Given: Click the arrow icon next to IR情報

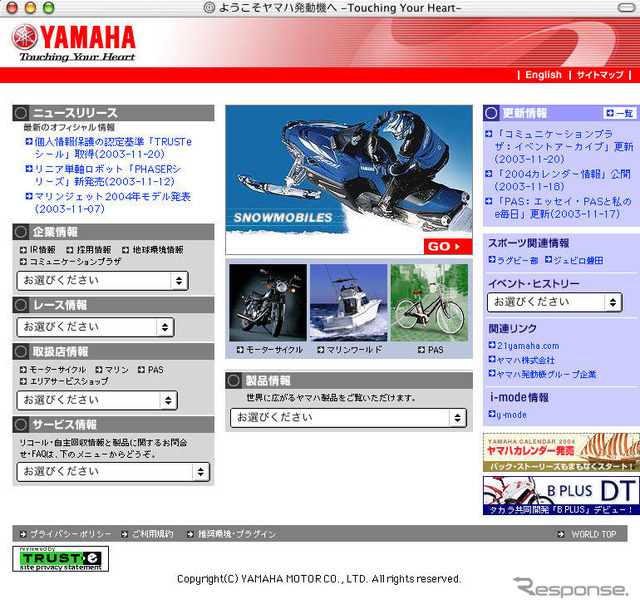Looking at the screenshot, I should pyautogui.click(x=23, y=250).
